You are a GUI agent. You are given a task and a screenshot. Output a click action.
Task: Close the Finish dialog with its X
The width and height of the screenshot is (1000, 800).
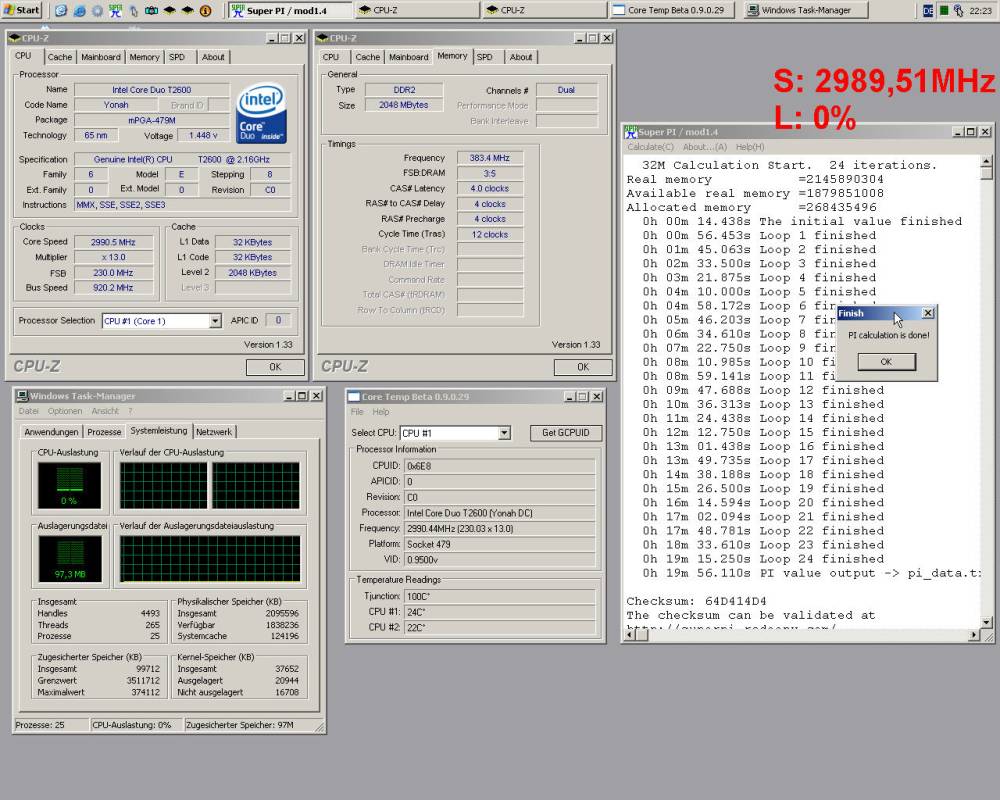click(928, 313)
